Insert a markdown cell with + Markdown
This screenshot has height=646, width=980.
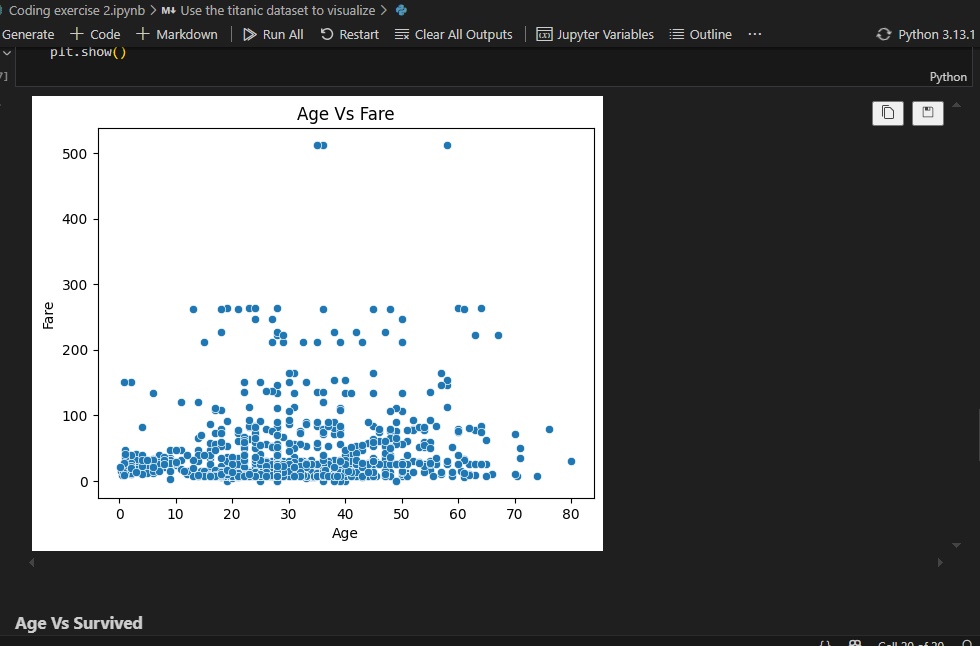pos(177,33)
